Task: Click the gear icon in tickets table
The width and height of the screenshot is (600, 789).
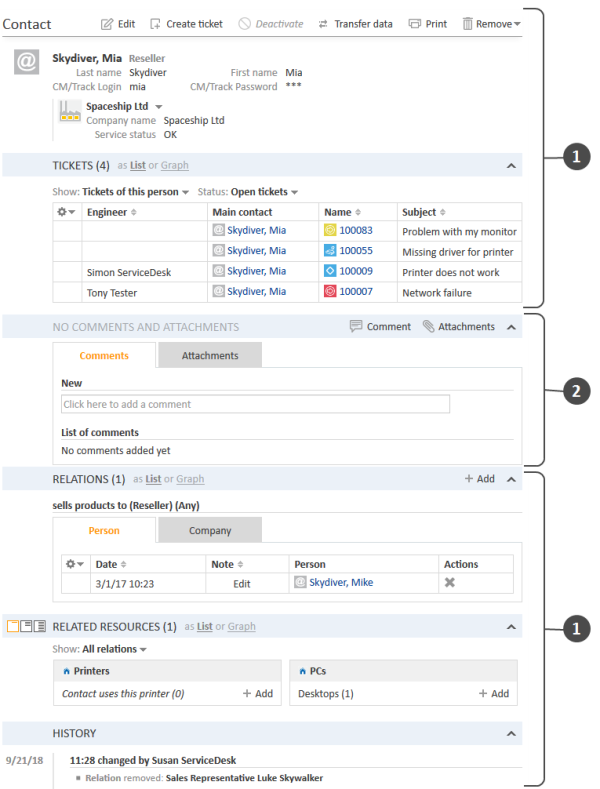Action: [x=67, y=212]
